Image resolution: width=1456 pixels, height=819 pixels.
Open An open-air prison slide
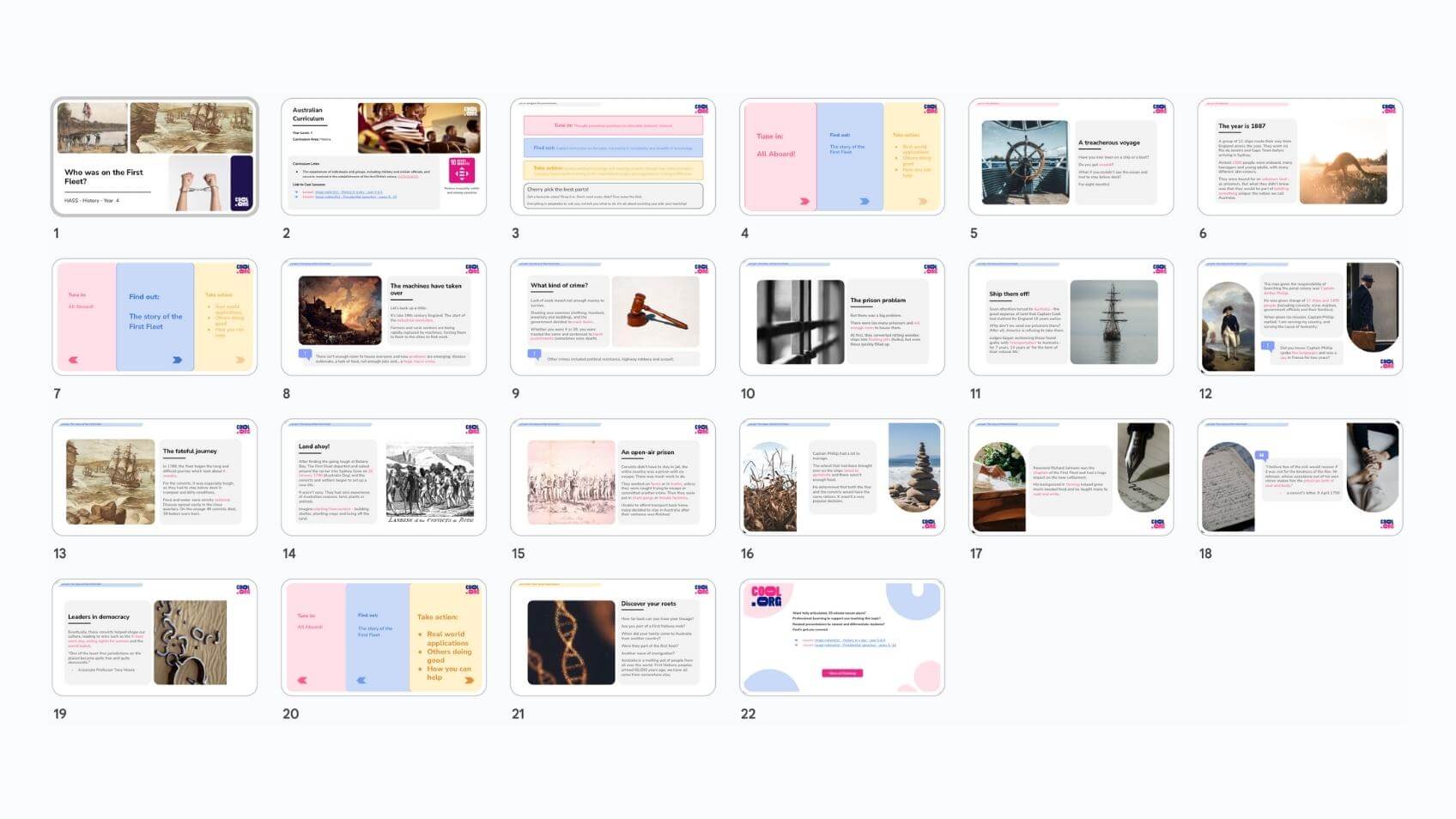coord(612,477)
